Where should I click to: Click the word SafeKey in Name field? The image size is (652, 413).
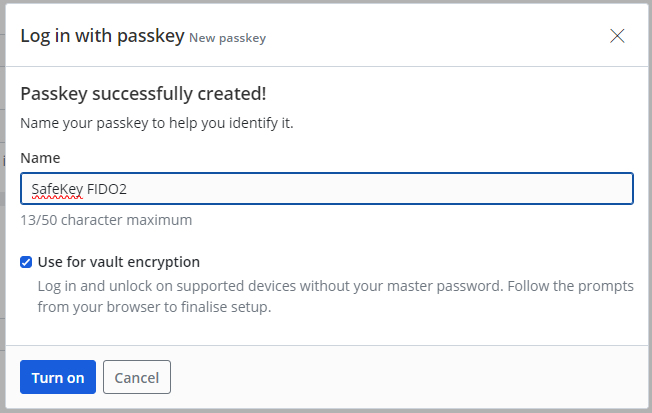(x=57, y=188)
